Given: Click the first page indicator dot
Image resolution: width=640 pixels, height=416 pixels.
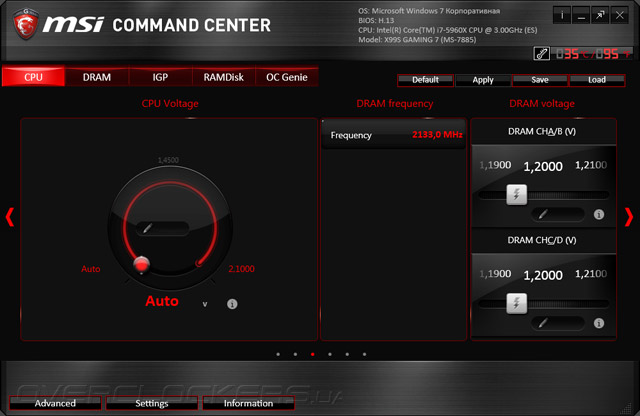Looking at the screenshot, I should (x=278, y=354).
